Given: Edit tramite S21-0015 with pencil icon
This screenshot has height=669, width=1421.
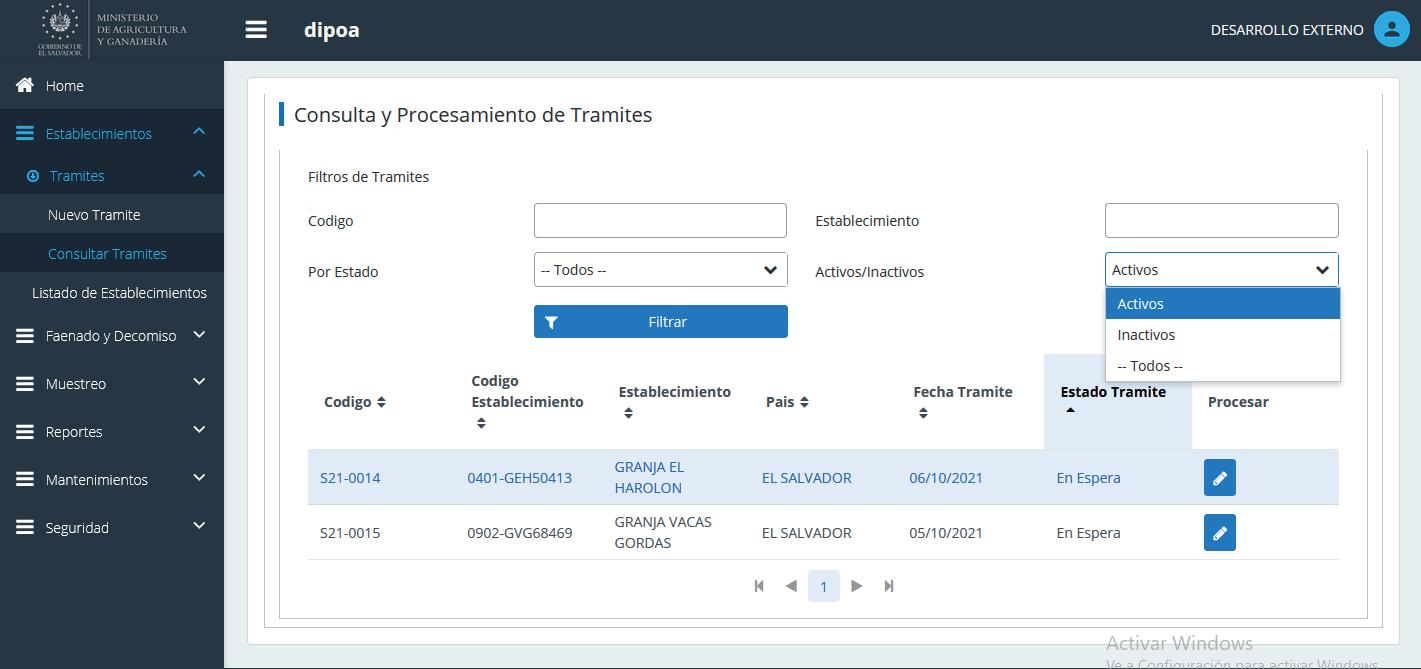Looking at the screenshot, I should [x=1220, y=533].
